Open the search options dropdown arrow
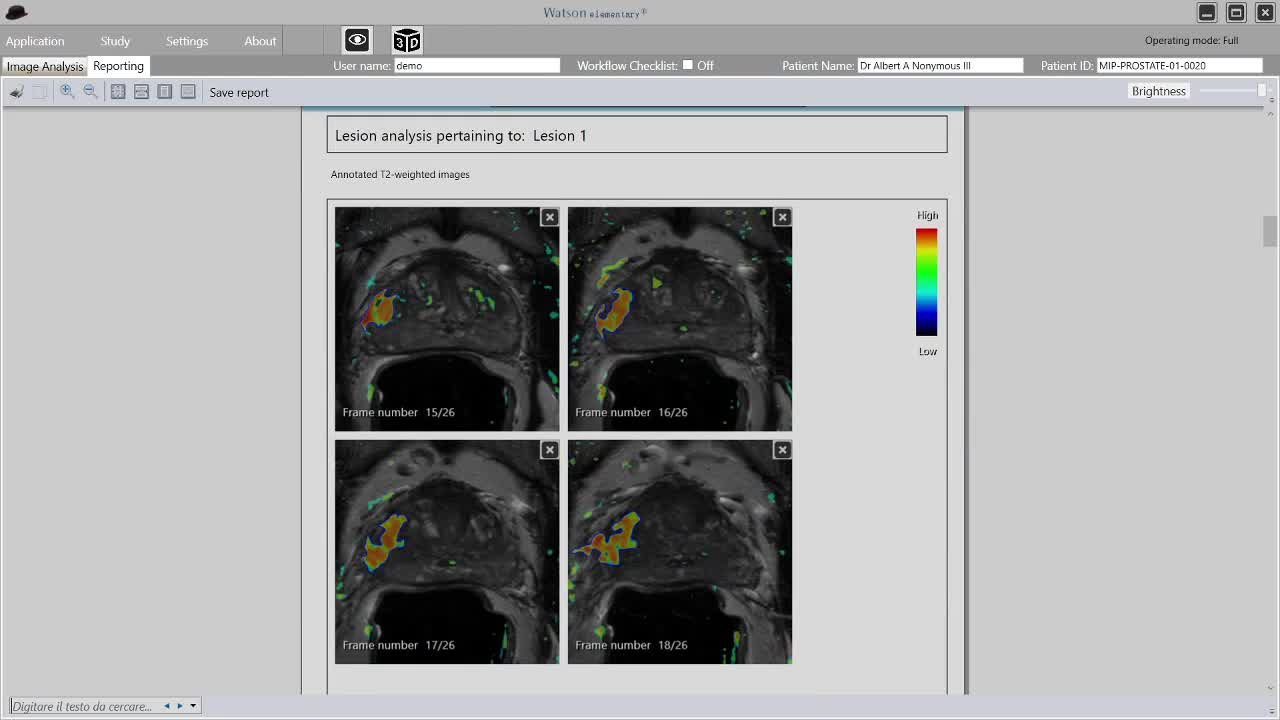Image resolution: width=1280 pixels, height=720 pixels. pyautogui.click(x=193, y=706)
